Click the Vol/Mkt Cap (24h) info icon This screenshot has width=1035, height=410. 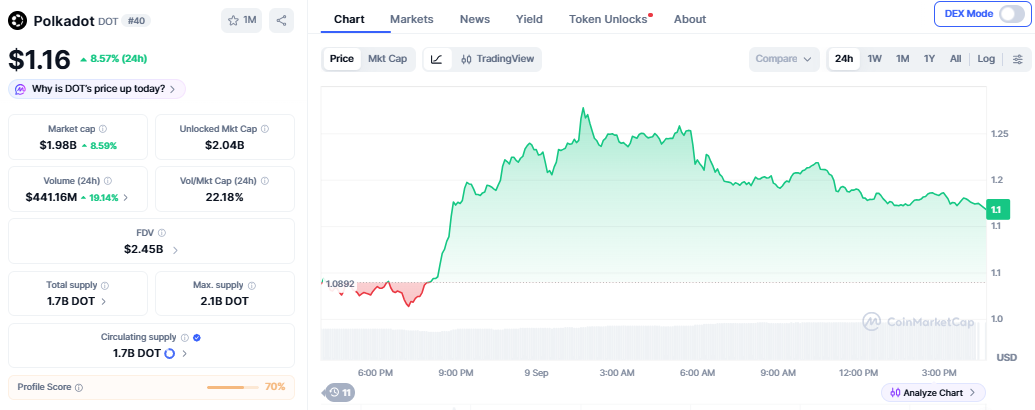263,181
